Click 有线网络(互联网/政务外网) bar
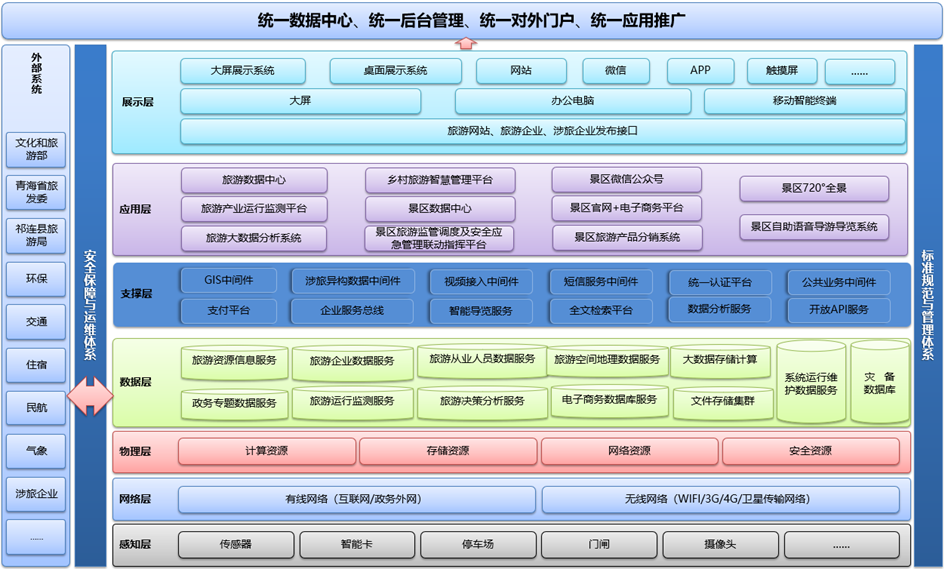This screenshot has width=945, height=569. (x=357, y=500)
